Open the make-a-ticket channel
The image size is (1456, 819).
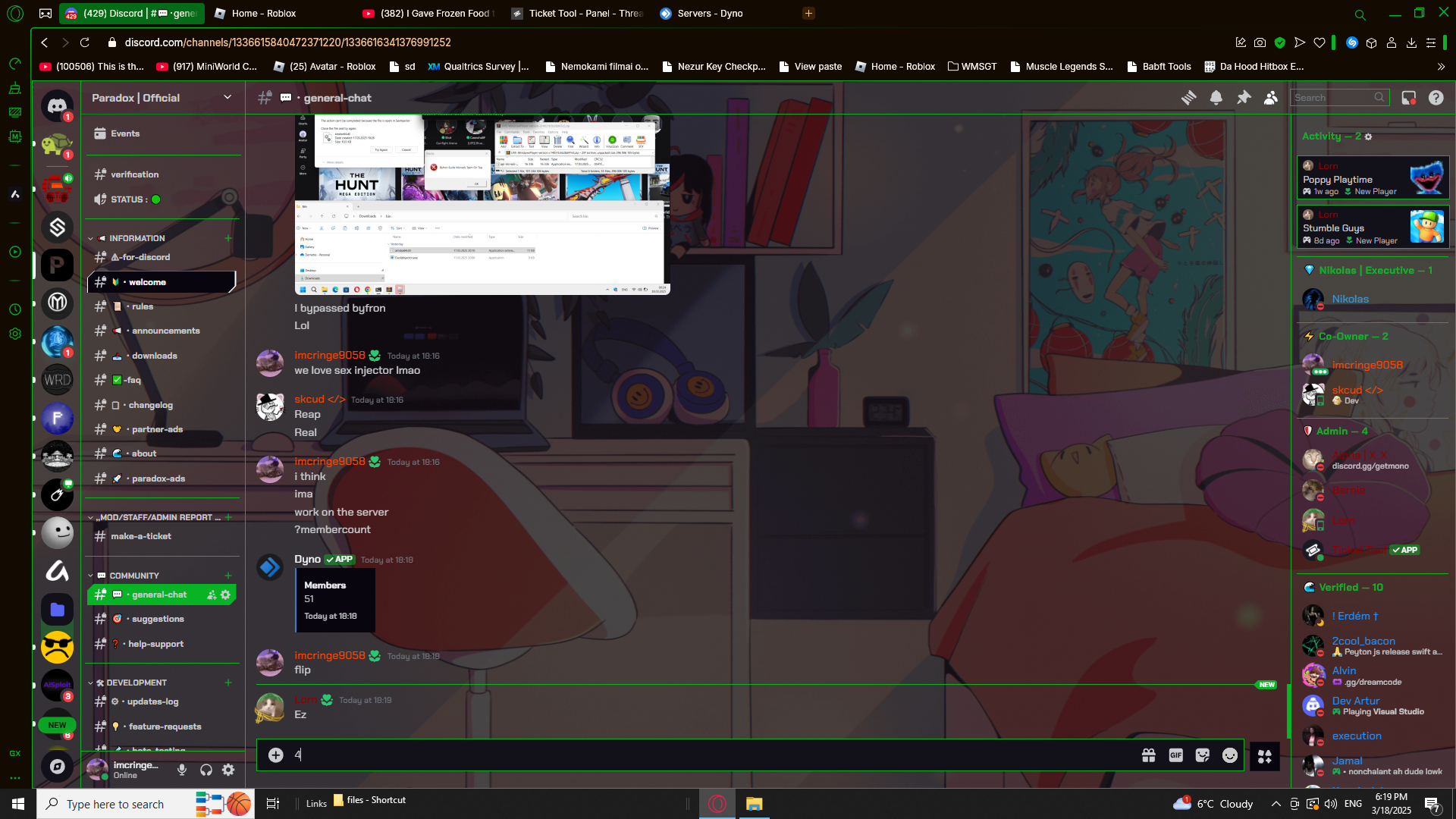pos(141,536)
